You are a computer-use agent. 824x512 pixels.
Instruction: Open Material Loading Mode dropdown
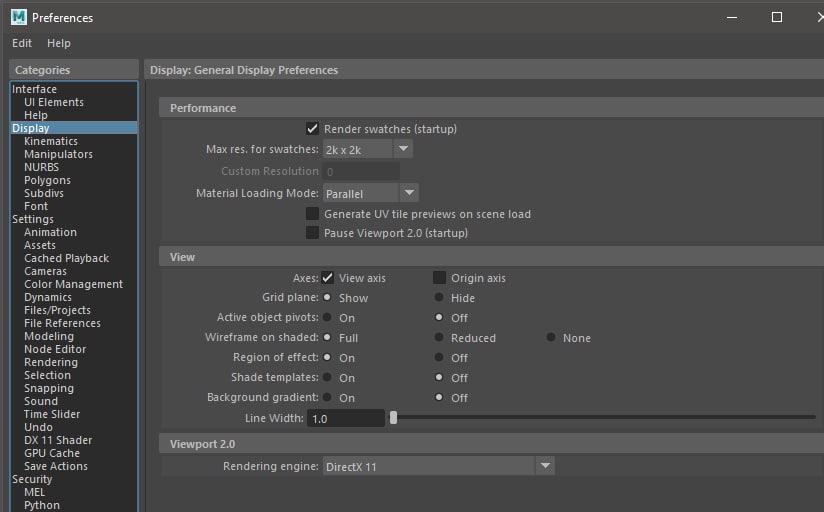(370, 193)
